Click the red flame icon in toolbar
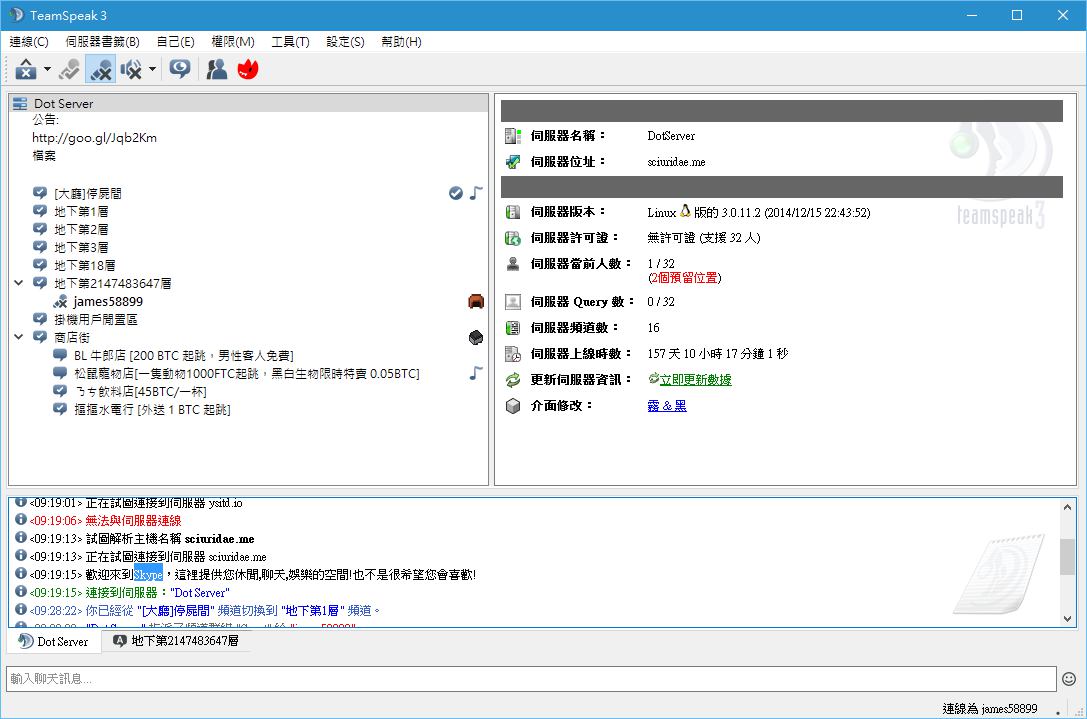The width and height of the screenshot is (1087, 719). pyautogui.click(x=247, y=69)
